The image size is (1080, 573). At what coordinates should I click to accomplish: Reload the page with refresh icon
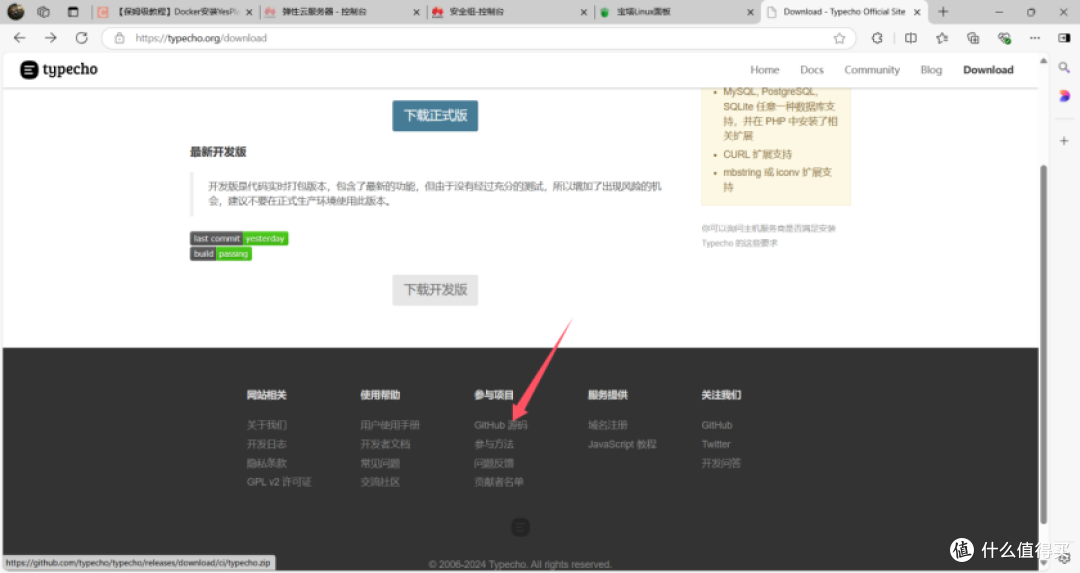pyautogui.click(x=81, y=38)
